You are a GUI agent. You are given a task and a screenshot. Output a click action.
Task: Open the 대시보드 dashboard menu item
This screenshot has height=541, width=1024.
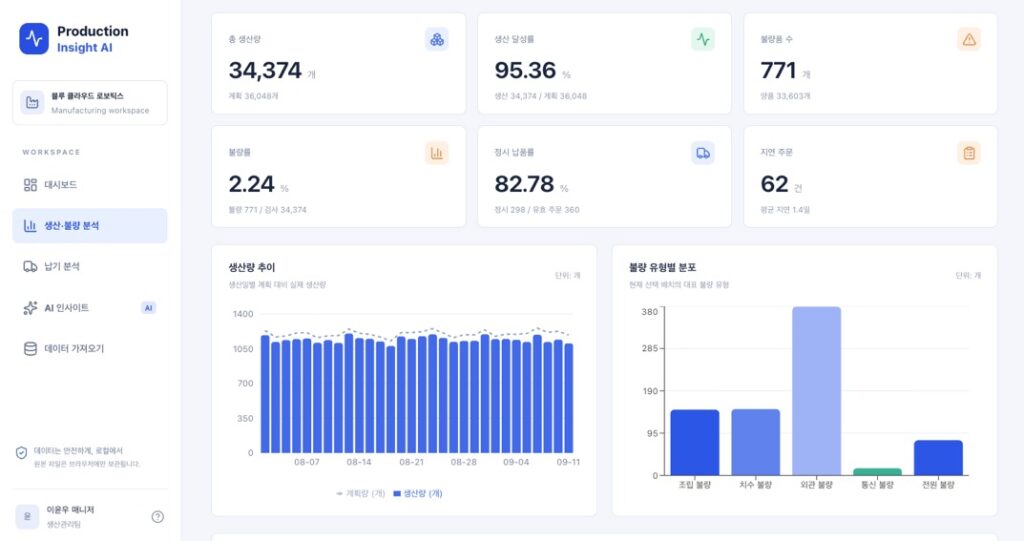(89, 185)
